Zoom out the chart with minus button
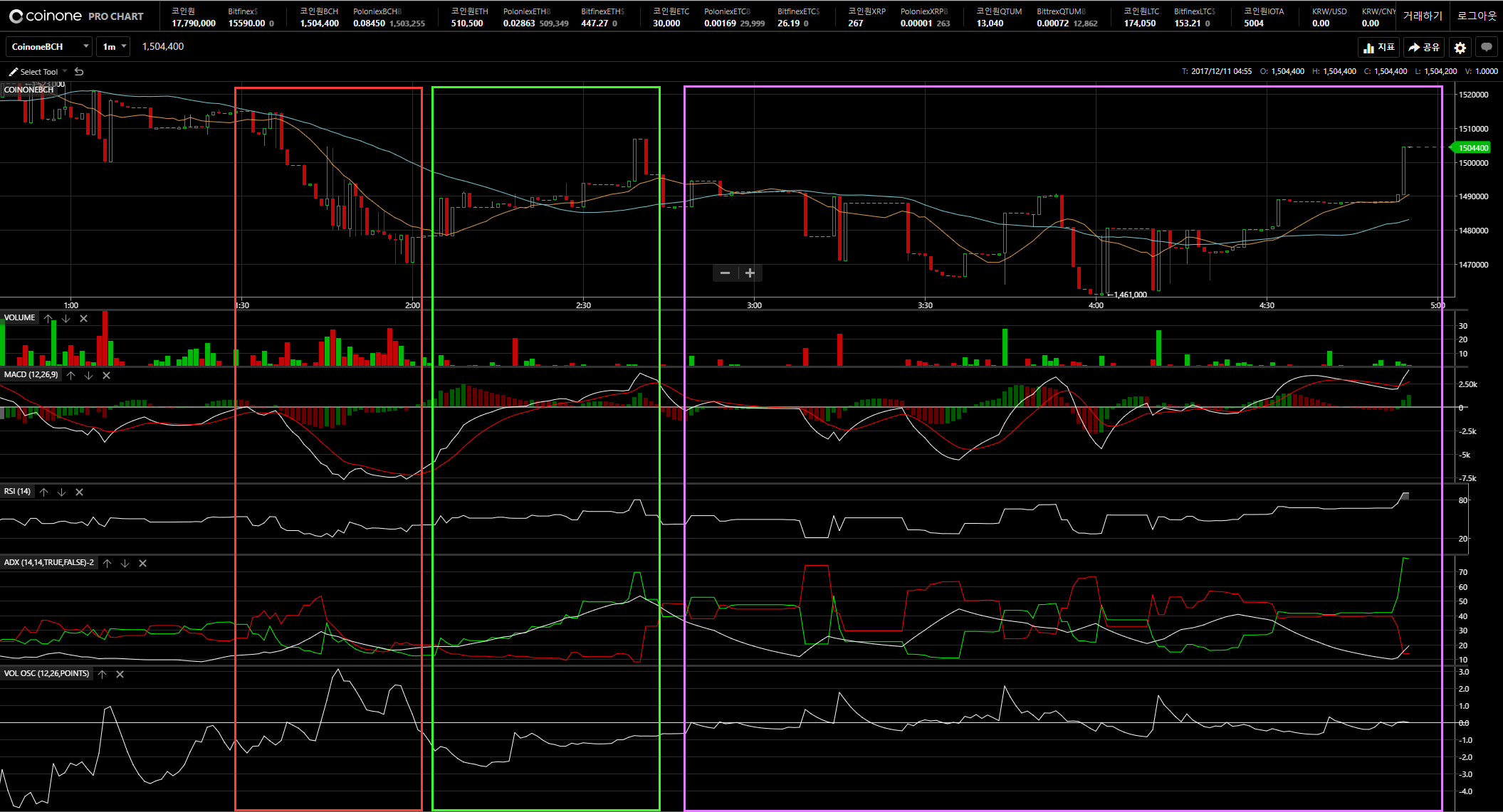Viewport: 1503px width, 812px height. [725, 273]
